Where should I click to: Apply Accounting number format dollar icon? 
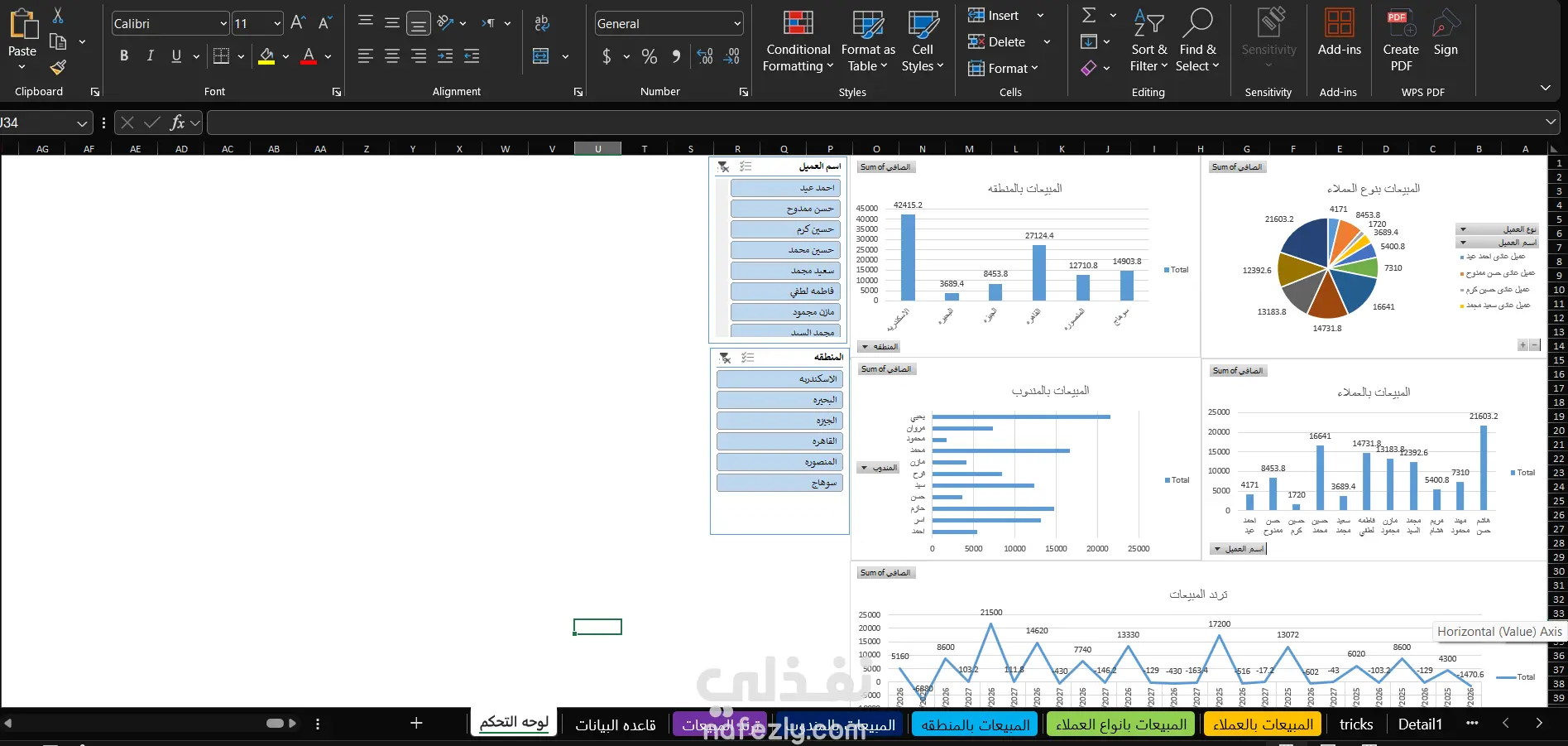coord(607,55)
